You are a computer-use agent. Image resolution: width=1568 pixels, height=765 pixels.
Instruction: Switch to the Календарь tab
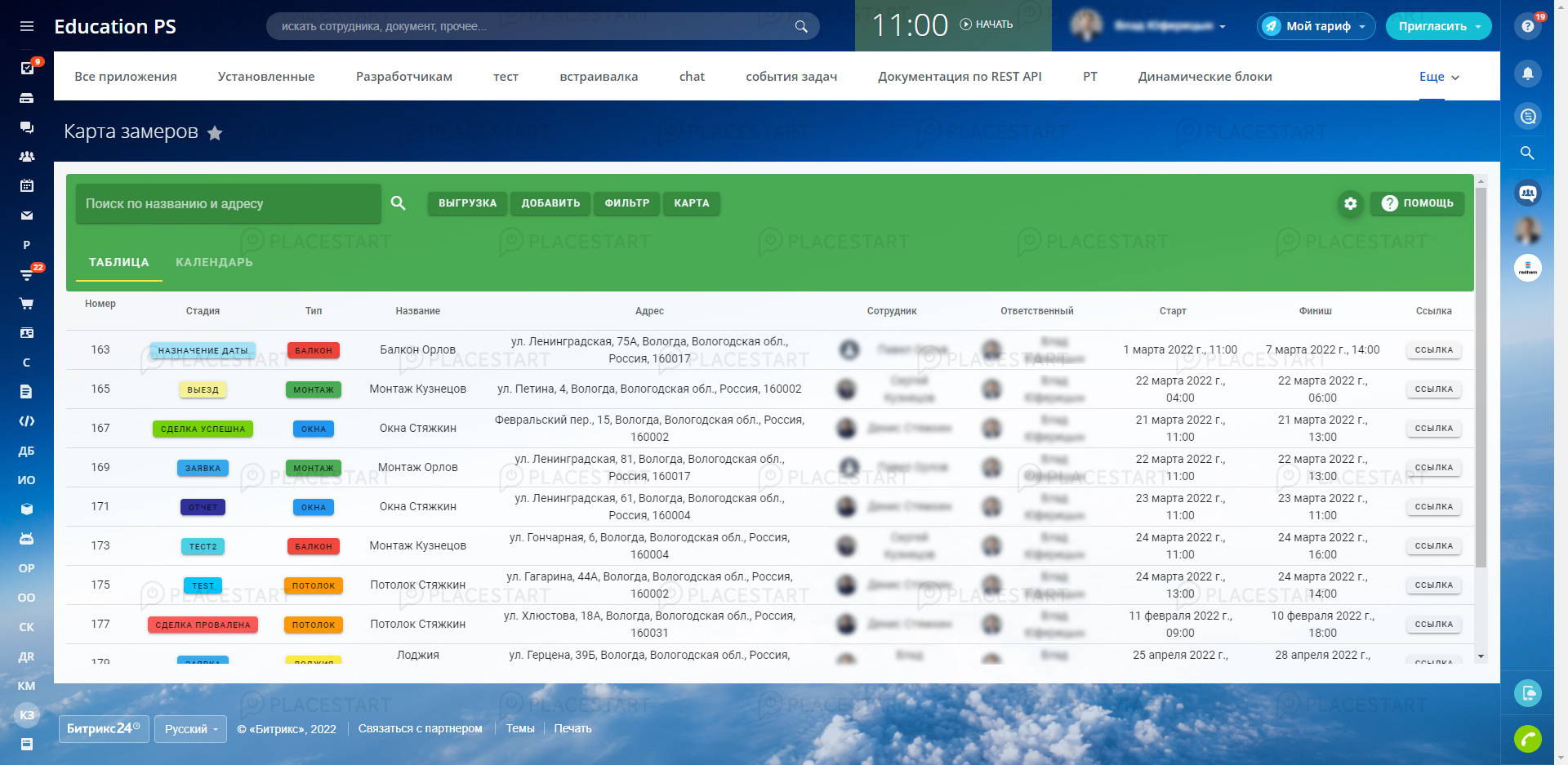214,262
